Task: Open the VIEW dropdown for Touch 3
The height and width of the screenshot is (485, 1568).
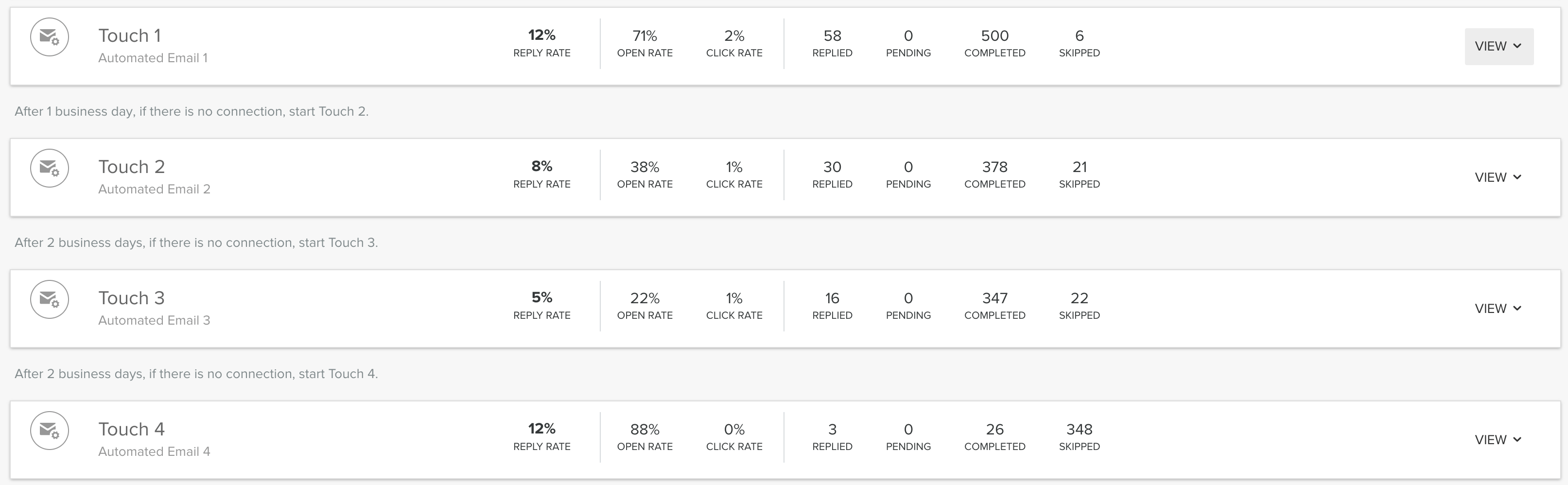Action: click(x=1498, y=309)
